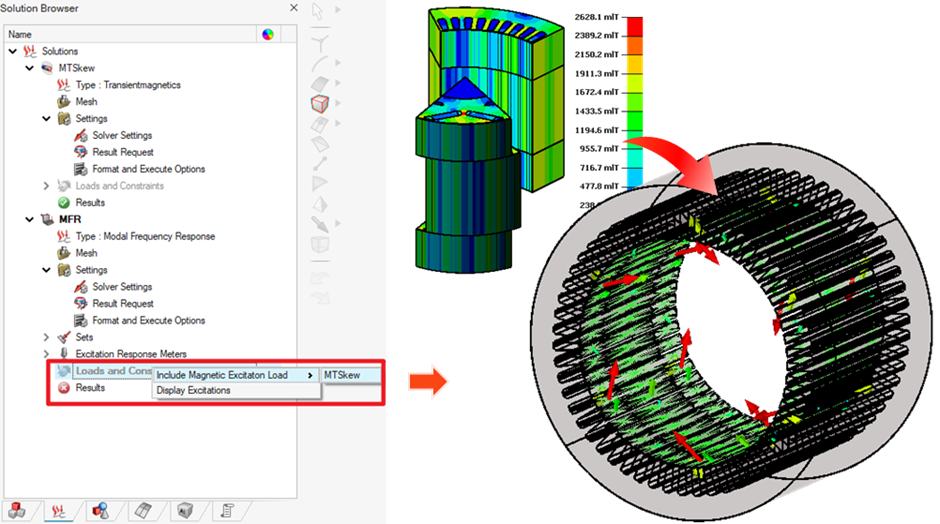This screenshot has width=940, height=524.
Task: Click the green check Results icon
Action: pyautogui.click(x=64, y=203)
